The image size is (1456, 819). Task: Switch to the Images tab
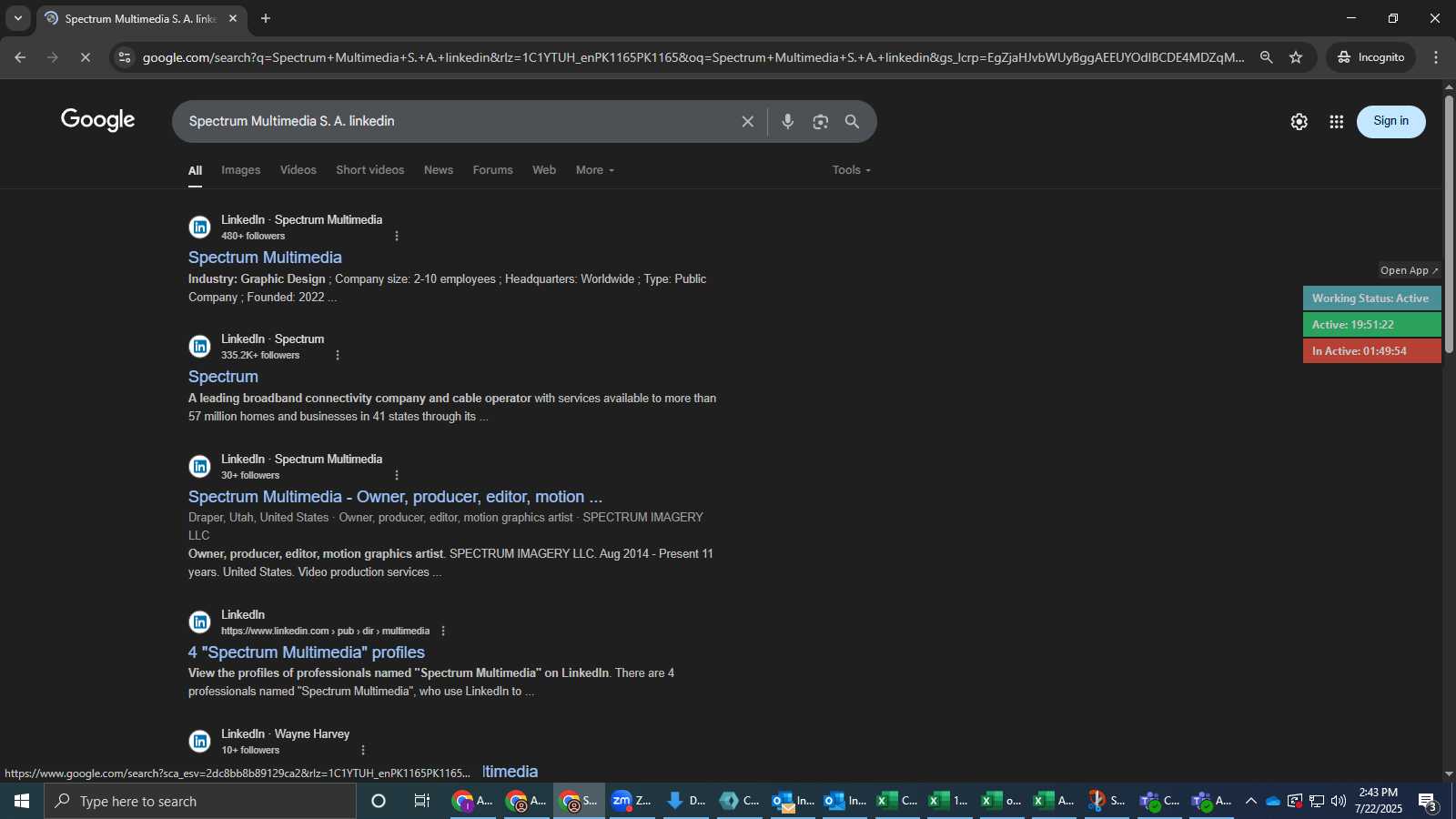pyautogui.click(x=240, y=170)
